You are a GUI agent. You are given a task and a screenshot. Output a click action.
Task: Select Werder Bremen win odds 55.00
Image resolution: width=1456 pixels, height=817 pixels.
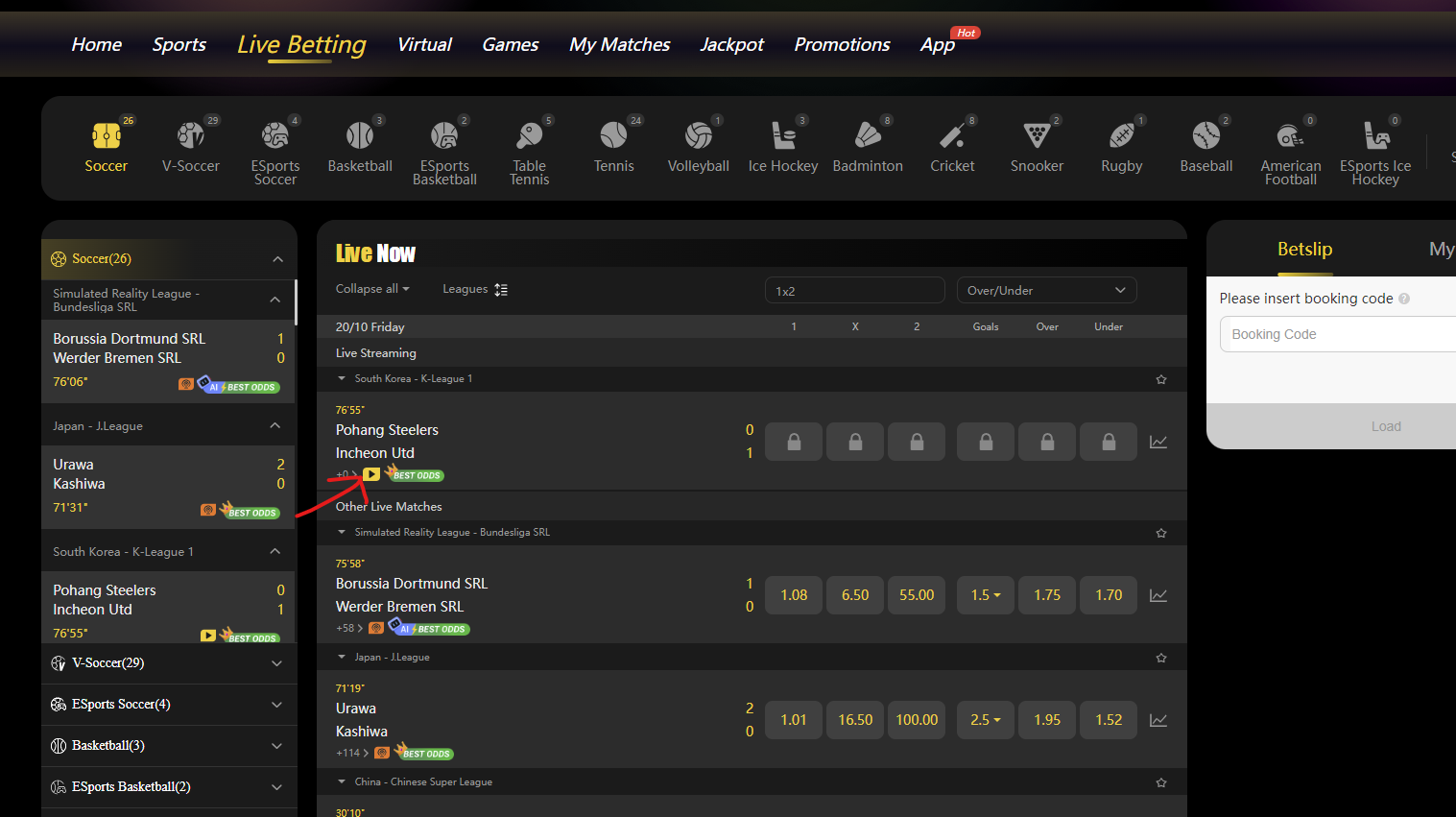(x=917, y=595)
